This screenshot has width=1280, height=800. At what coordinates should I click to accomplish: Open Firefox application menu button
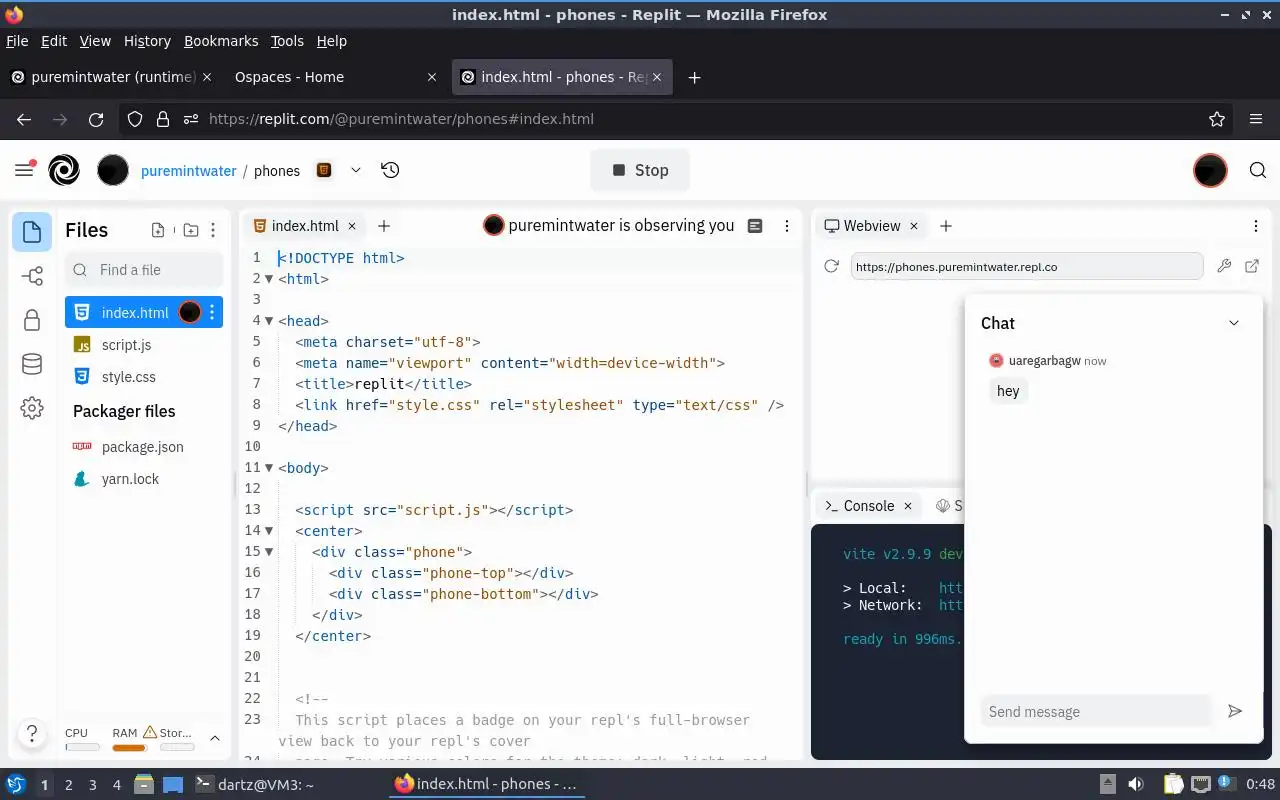pos(1256,119)
